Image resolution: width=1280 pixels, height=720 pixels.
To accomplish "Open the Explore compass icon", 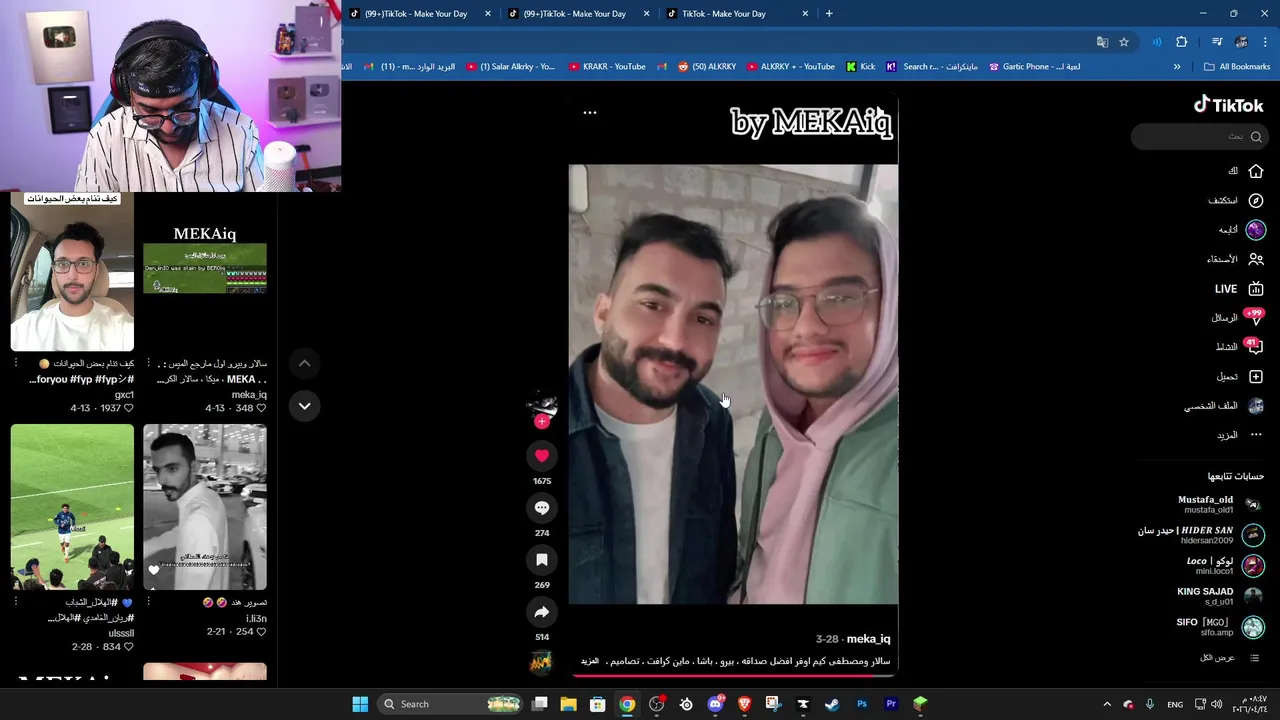I will [1256, 200].
